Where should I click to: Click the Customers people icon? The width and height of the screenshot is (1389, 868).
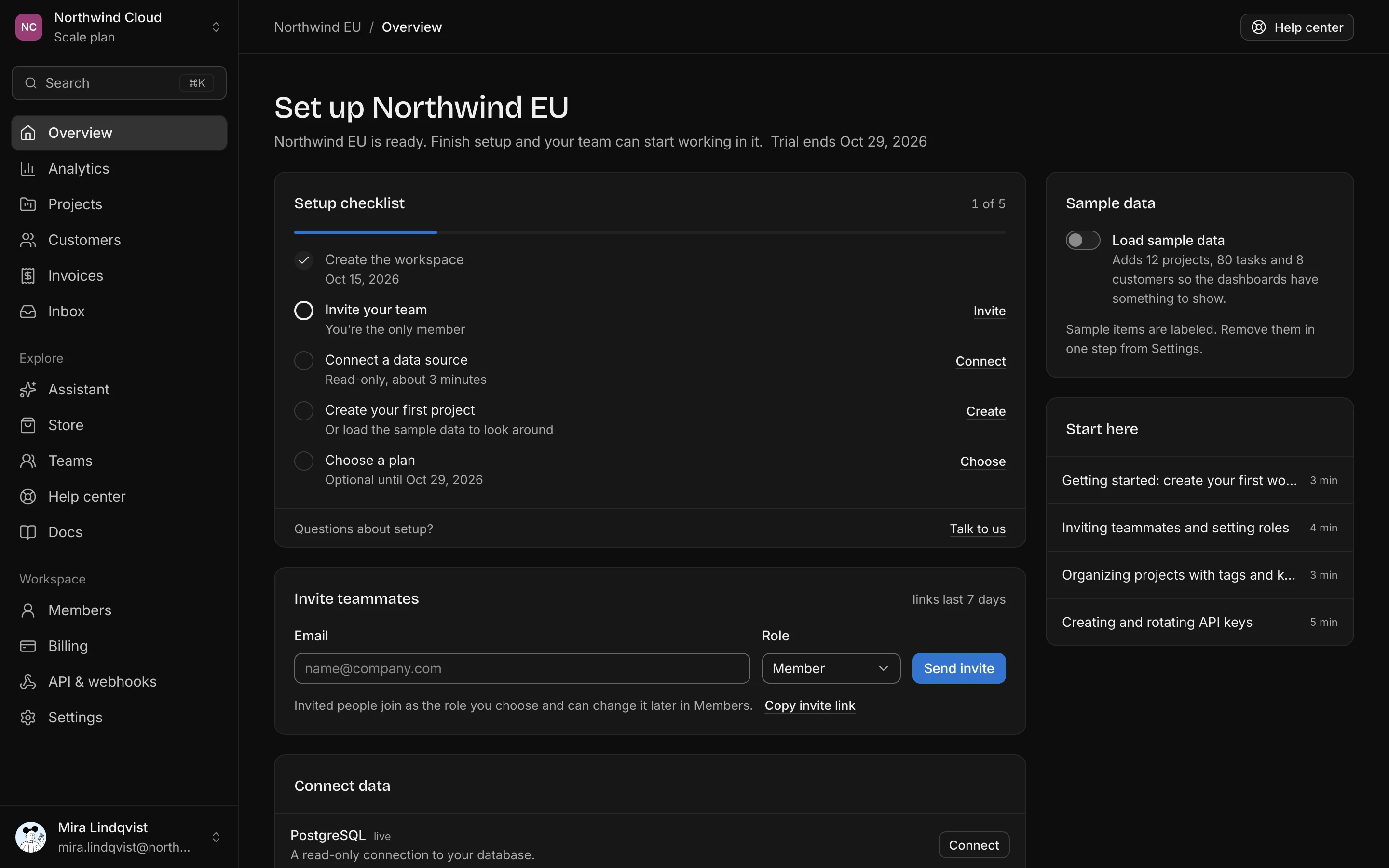[28, 240]
